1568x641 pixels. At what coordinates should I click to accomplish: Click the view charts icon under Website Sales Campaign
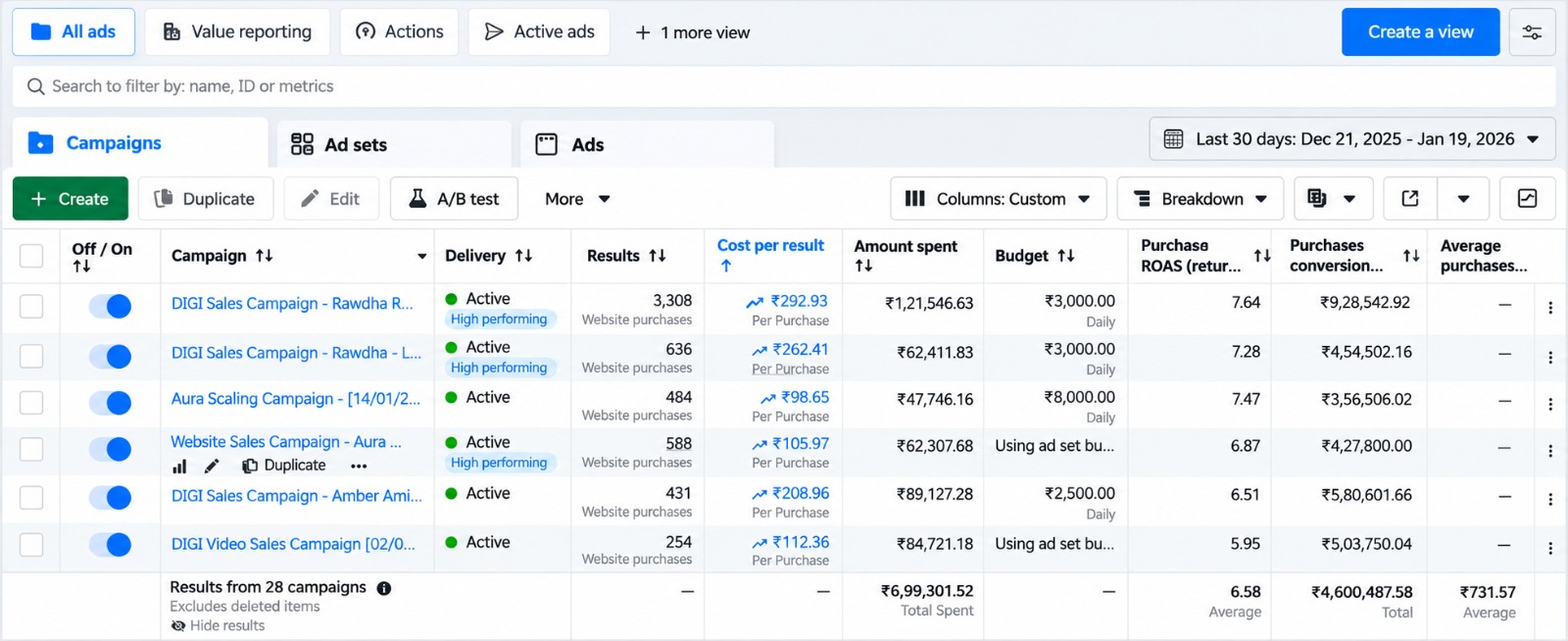[179, 467]
